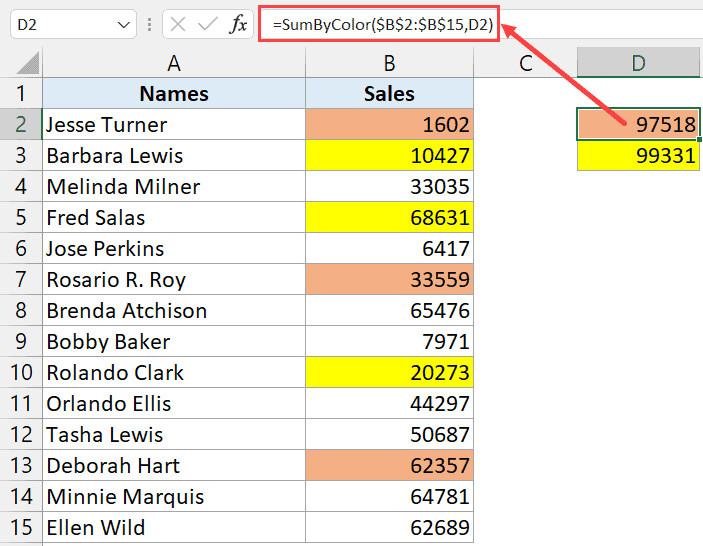The height and width of the screenshot is (546, 703).
Task: Select the orange cell with 62357
Action: (x=389, y=466)
